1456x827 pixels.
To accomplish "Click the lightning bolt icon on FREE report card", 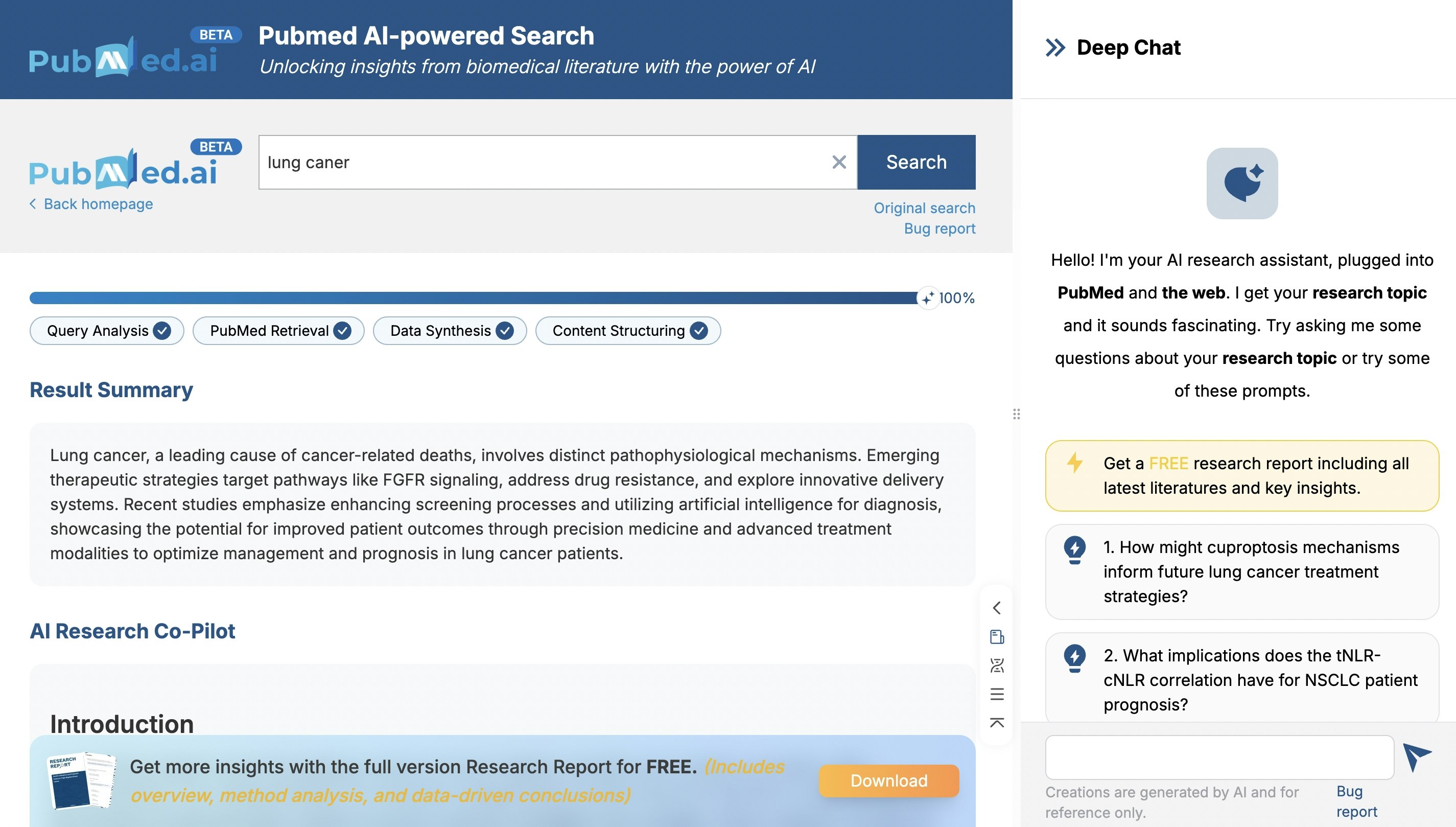I will [x=1074, y=463].
